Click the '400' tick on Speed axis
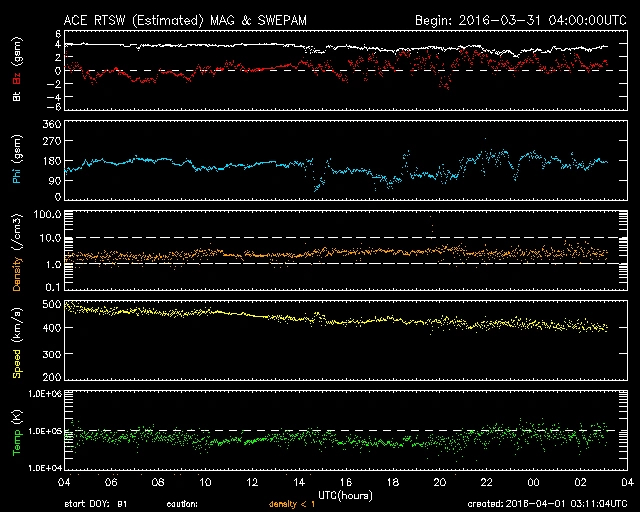This screenshot has height=512, width=640. coord(51,328)
